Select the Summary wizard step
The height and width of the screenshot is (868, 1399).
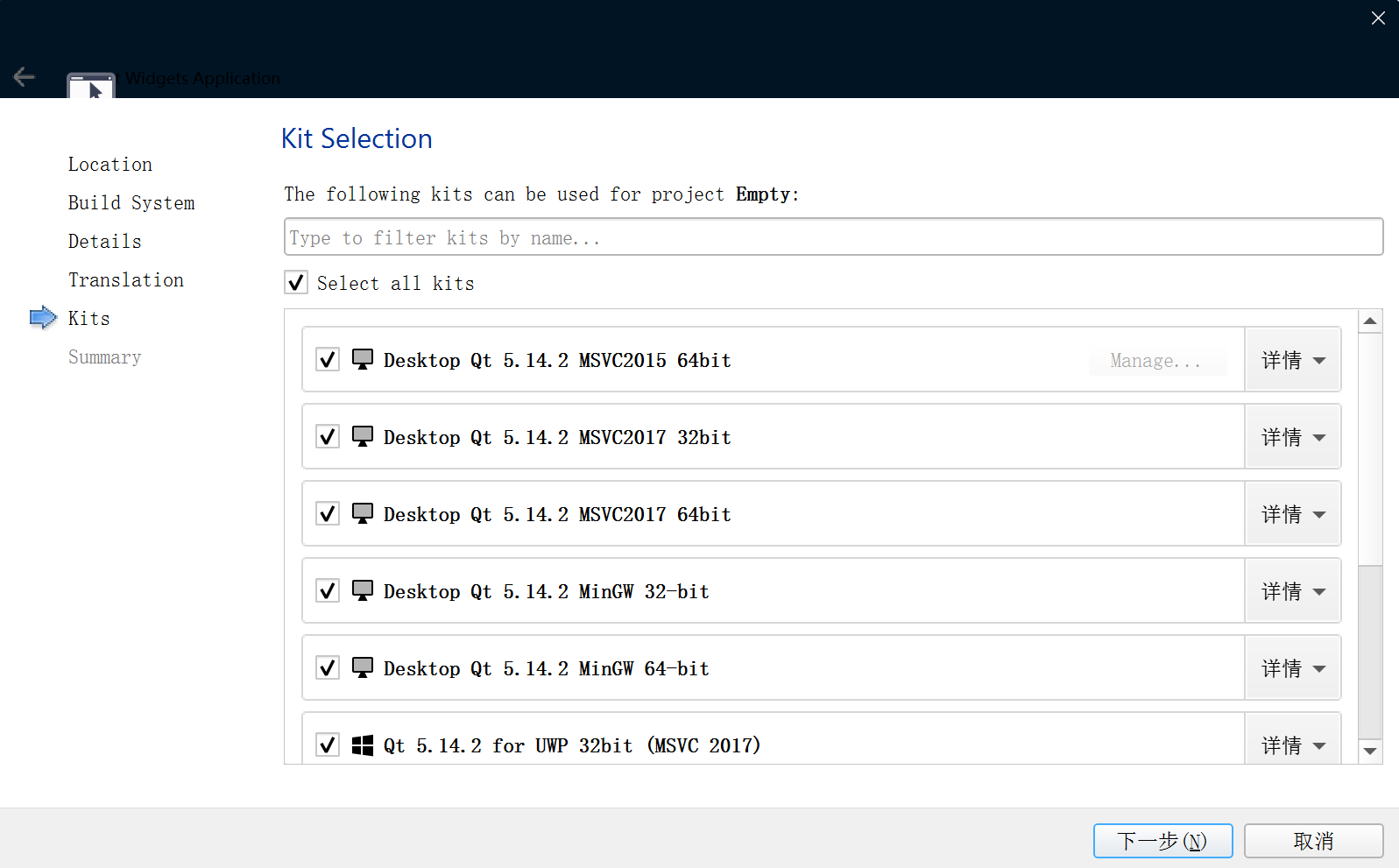point(105,357)
